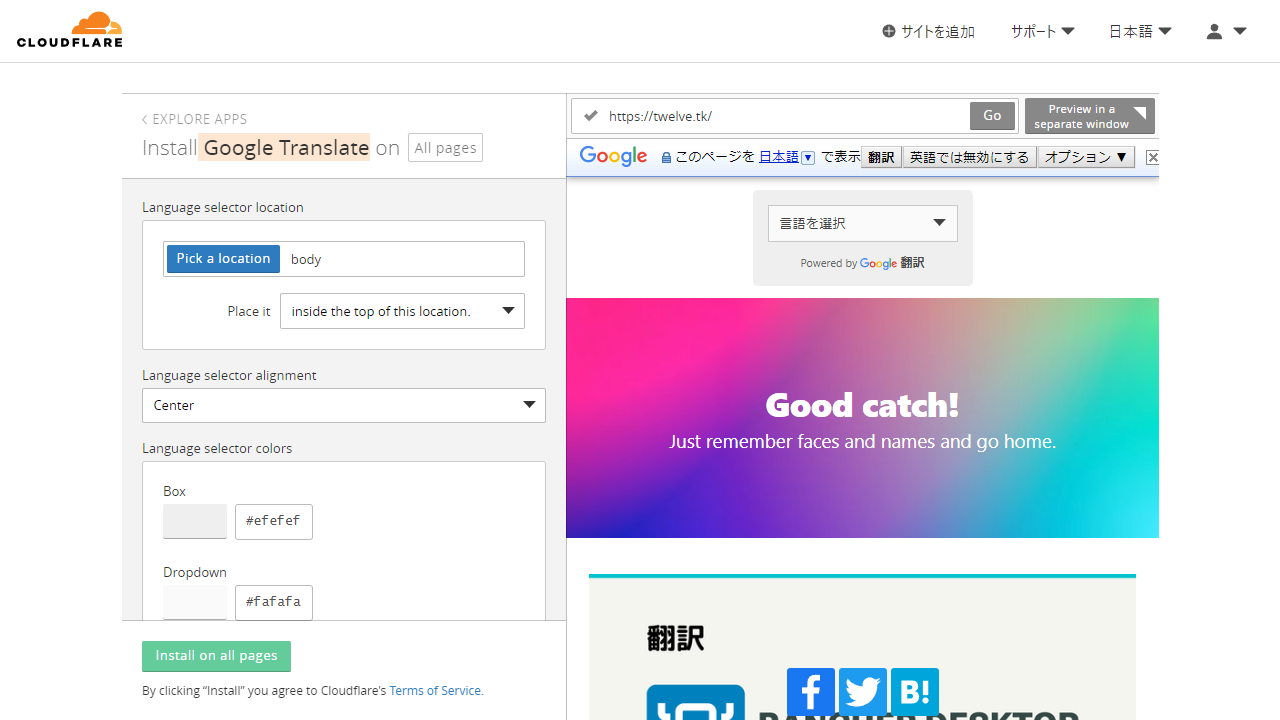Click the Twitter share icon

pyautogui.click(x=863, y=692)
